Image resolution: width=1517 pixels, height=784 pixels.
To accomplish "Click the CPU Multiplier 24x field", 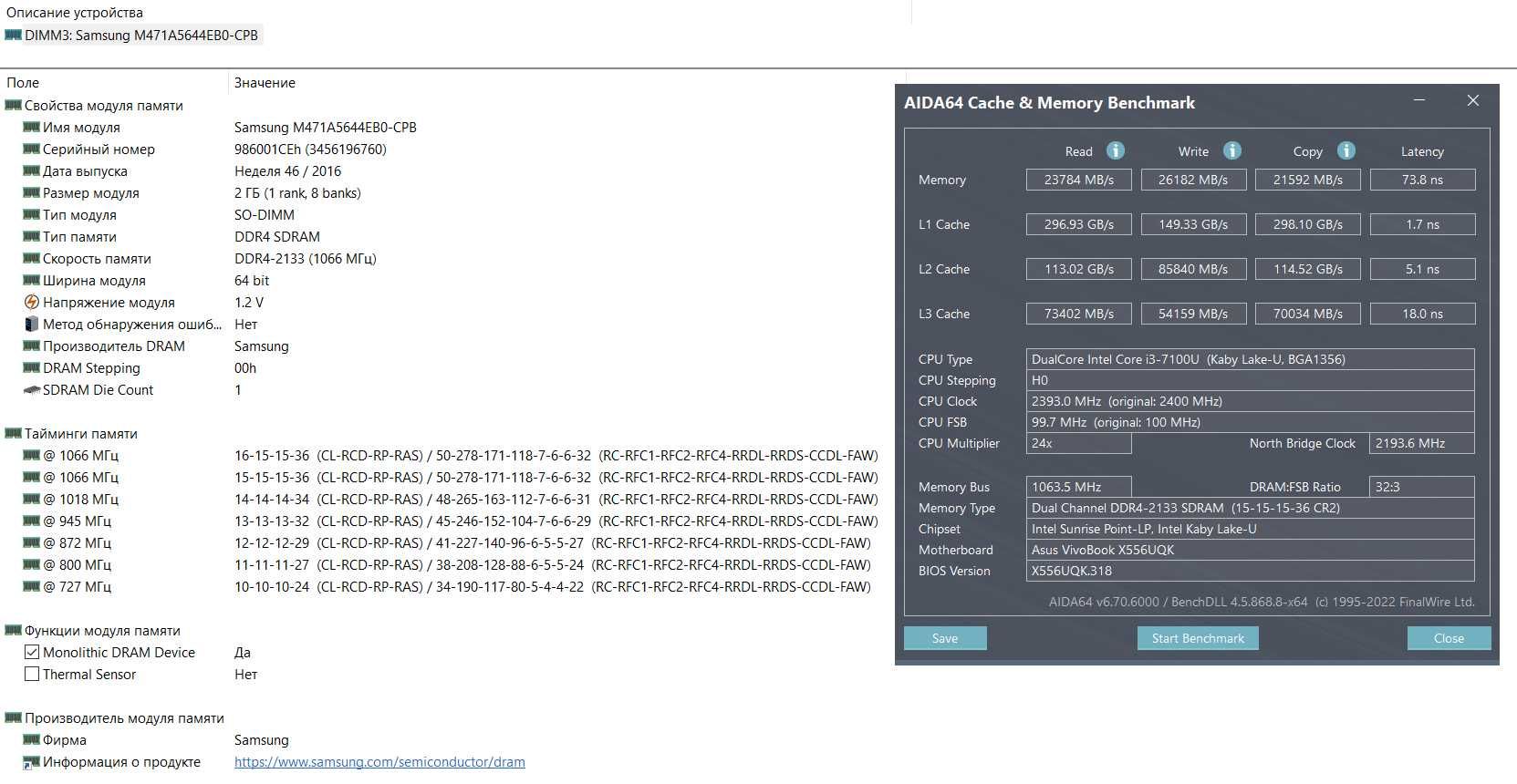I will (1079, 443).
